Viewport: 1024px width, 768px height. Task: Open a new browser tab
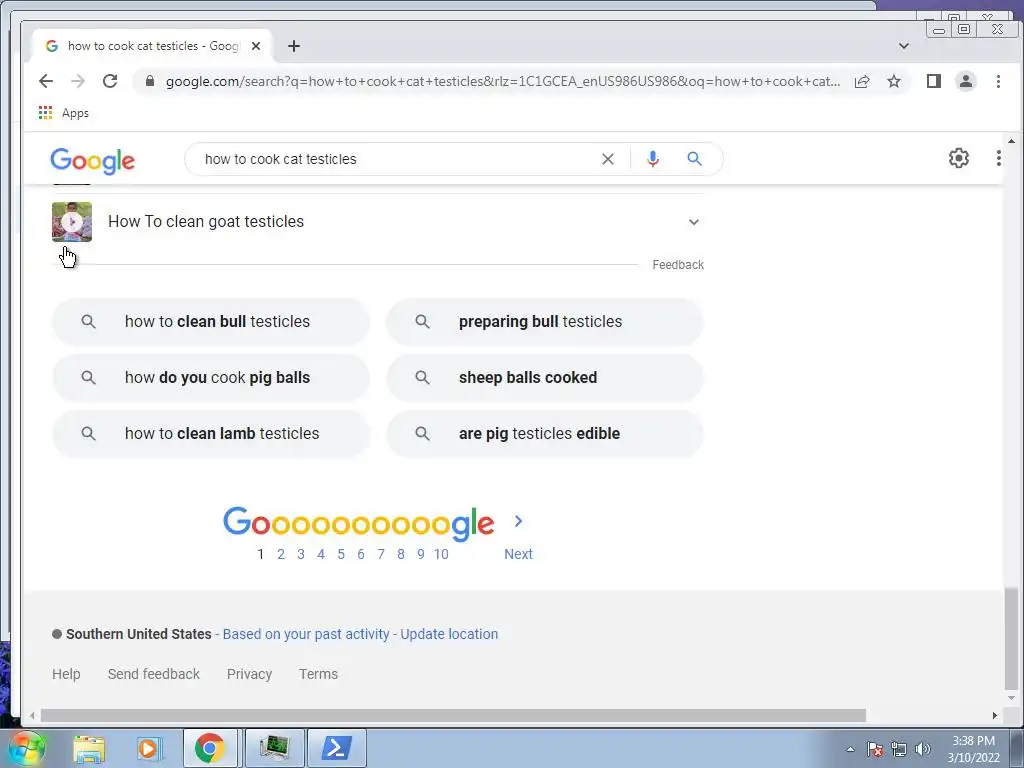tap(294, 46)
